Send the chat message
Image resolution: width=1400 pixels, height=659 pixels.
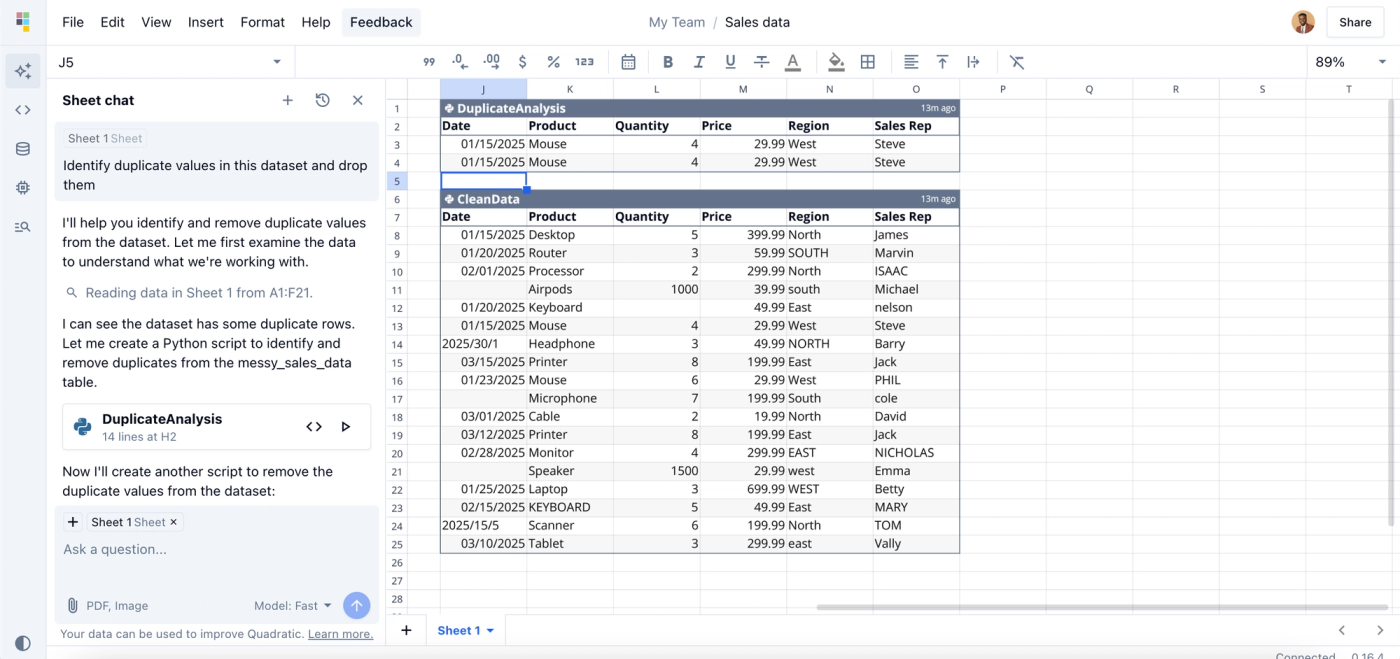coord(357,605)
